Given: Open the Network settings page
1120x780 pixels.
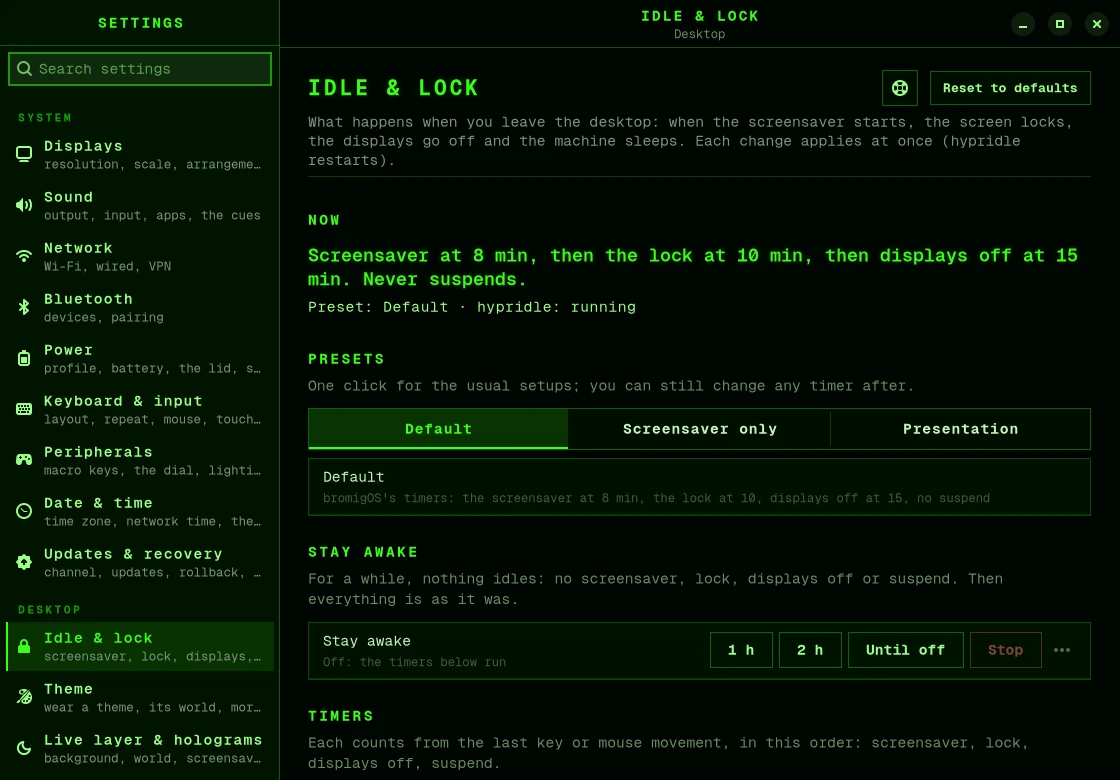Looking at the screenshot, I should click(140, 256).
